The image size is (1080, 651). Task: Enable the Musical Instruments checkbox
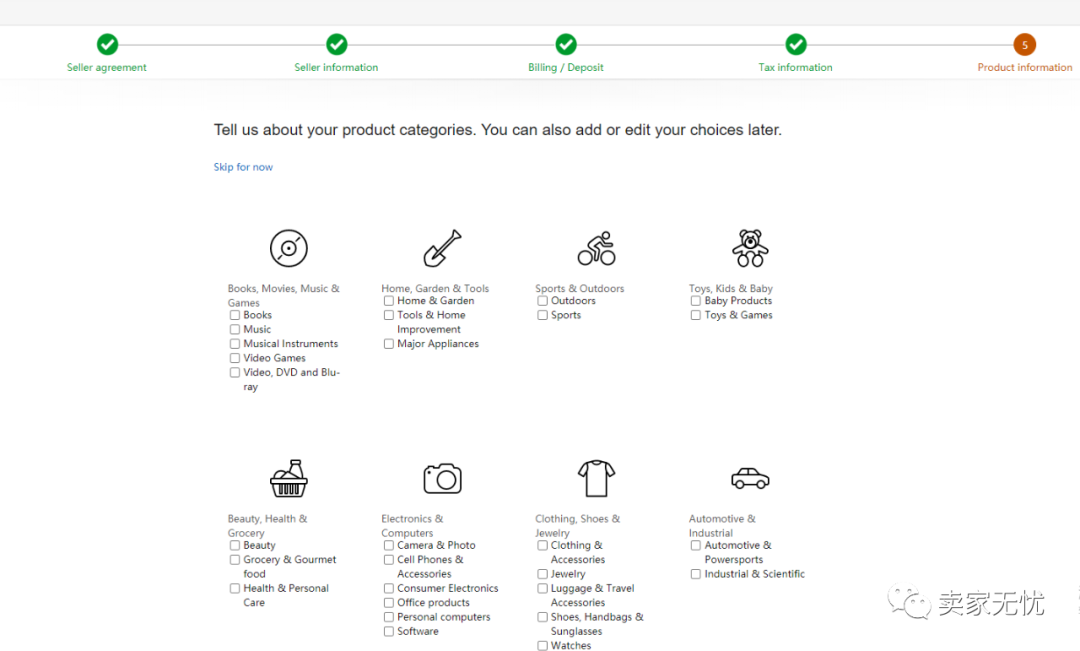[x=235, y=344]
